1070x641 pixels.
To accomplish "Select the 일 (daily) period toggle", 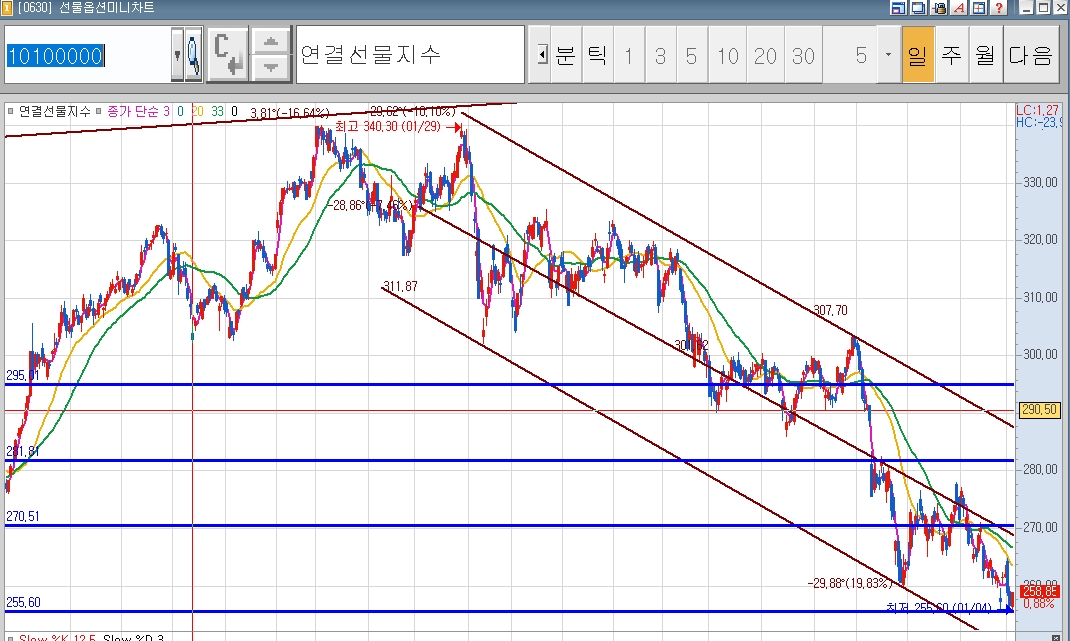I will (x=917, y=55).
